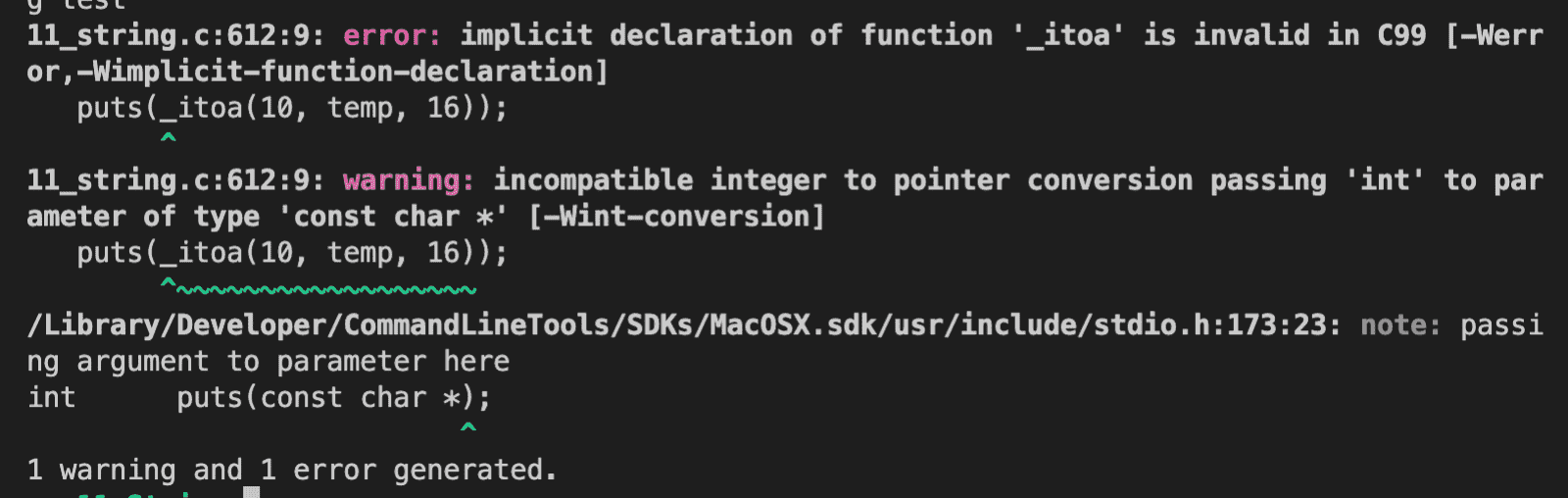Click the gray "note:" label
The width and height of the screenshot is (1568, 498).
click(x=1400, y=325)
